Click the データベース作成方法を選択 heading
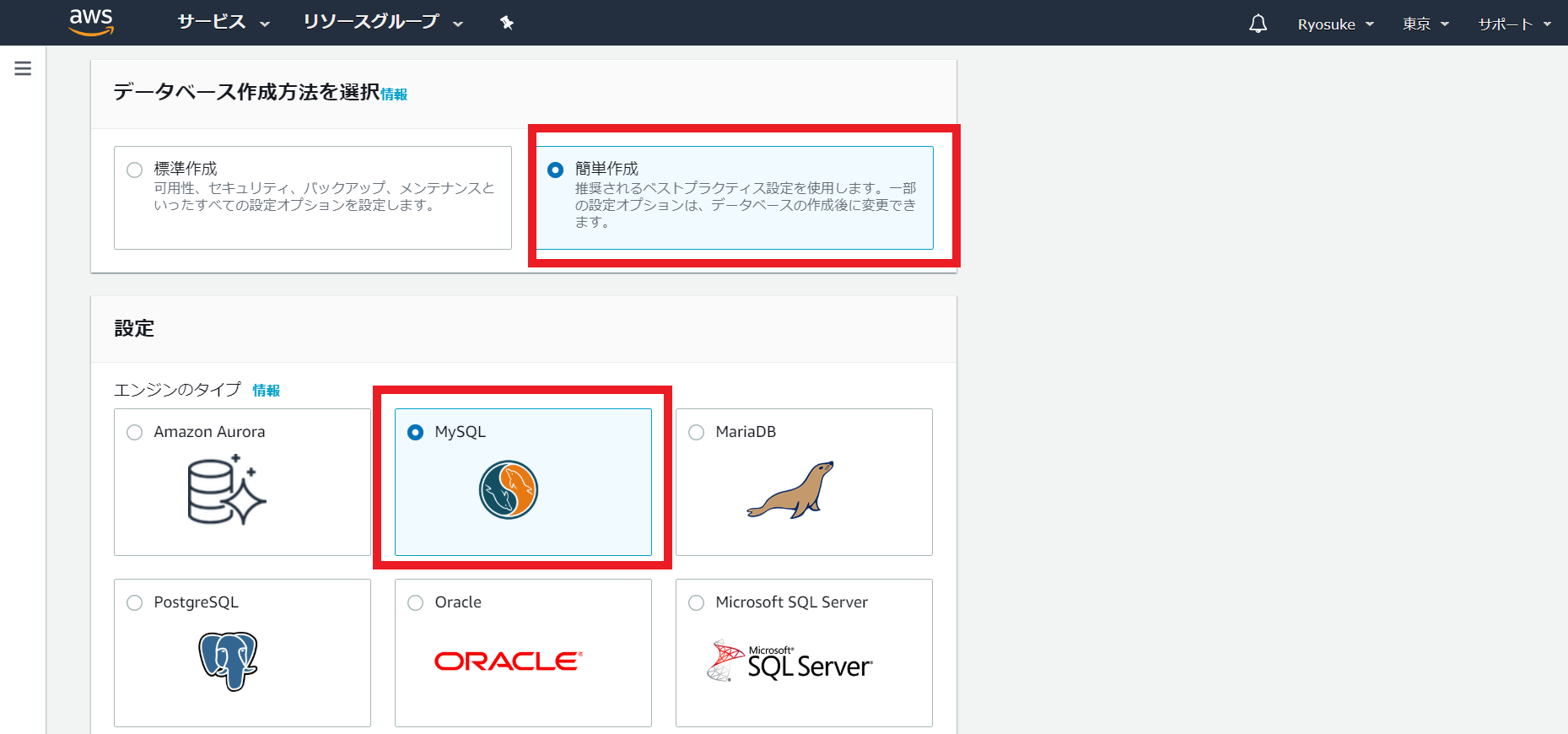The height and width of the screenshot is (734, 1568). 246,91
